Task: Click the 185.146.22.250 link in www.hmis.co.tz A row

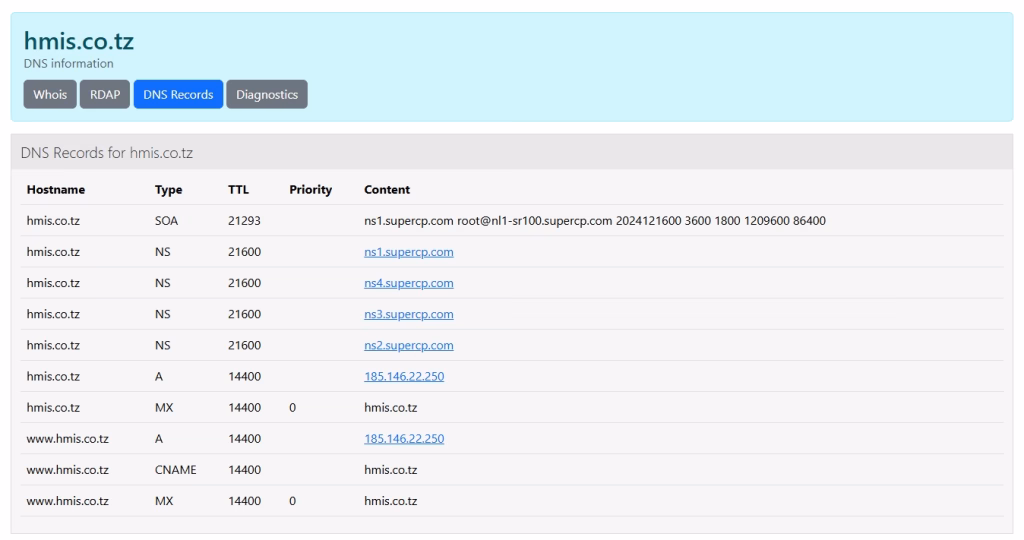Action: [404, 439]
